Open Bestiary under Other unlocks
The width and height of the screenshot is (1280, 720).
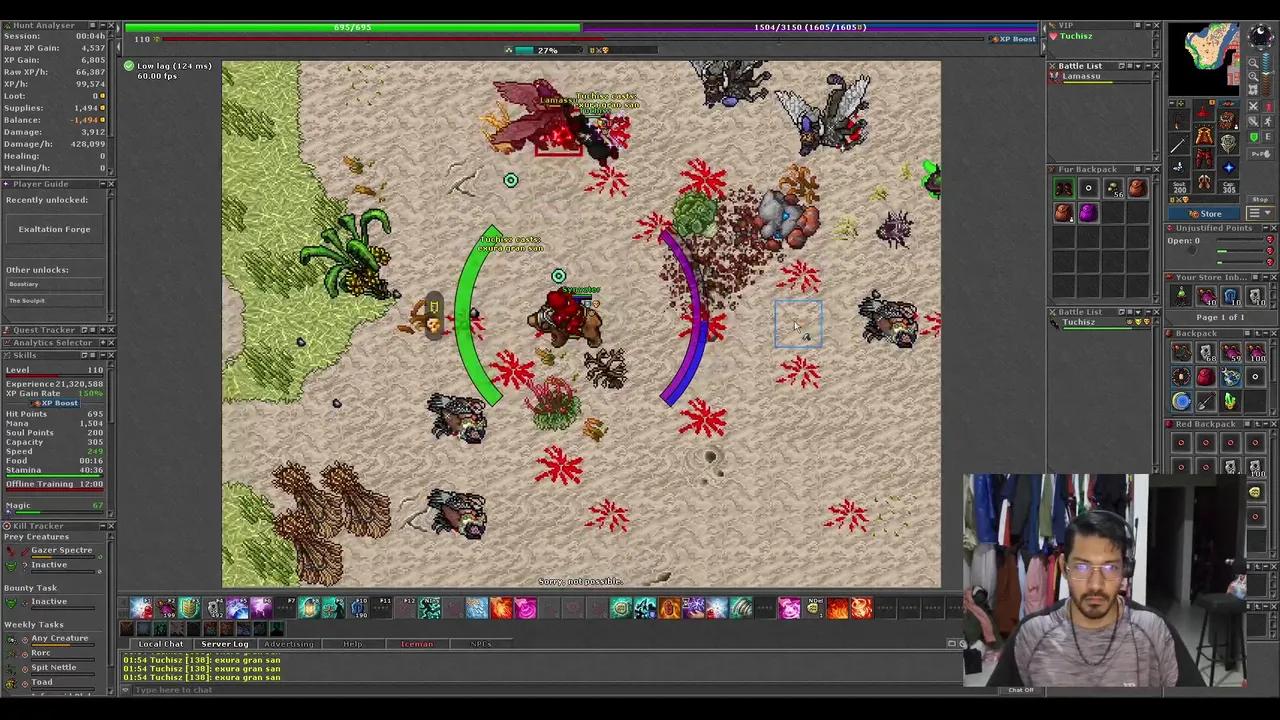point(54,284)
